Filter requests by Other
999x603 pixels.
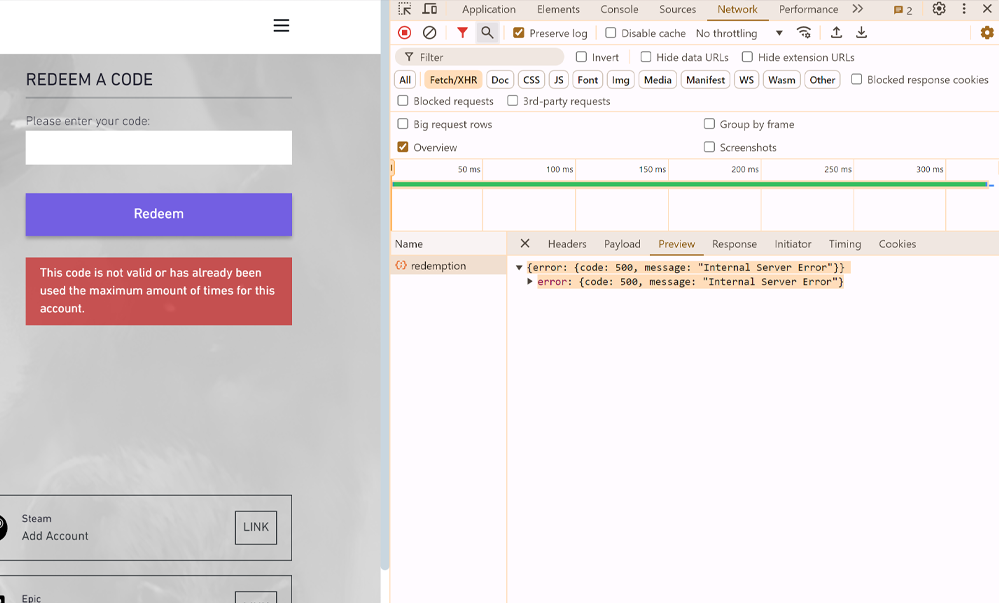823,80
